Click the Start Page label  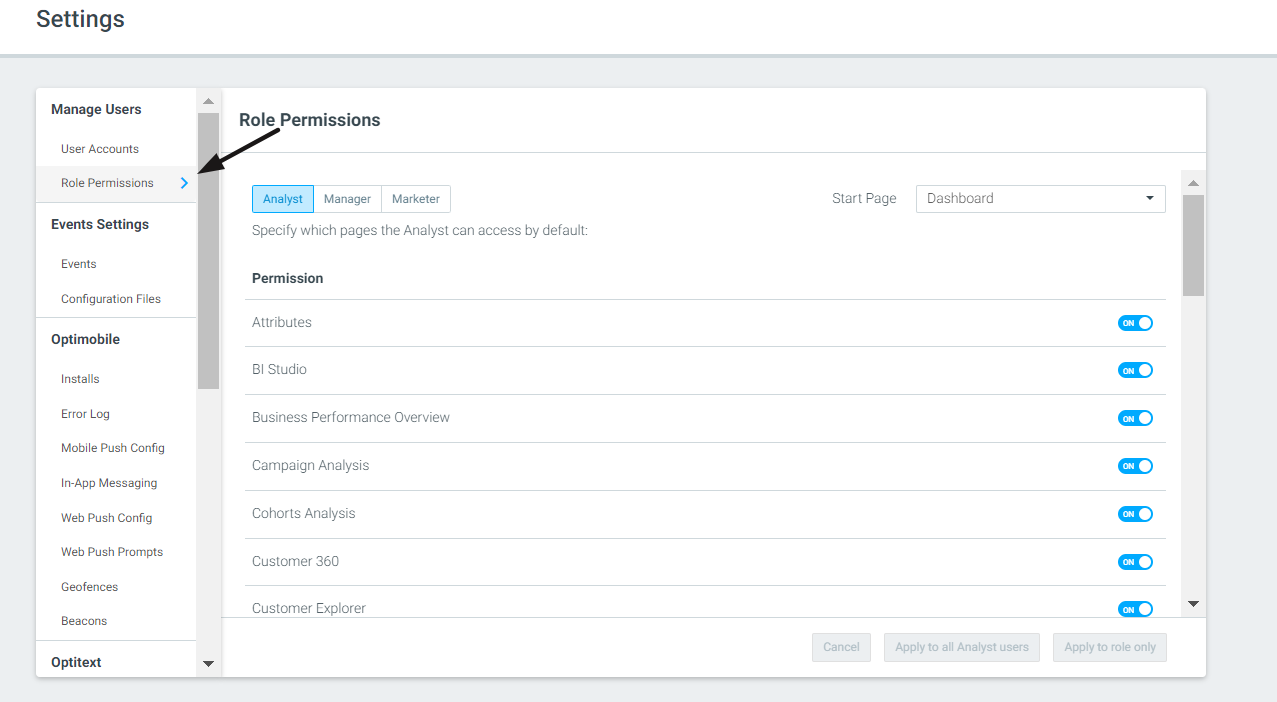(x=864, y=198)
